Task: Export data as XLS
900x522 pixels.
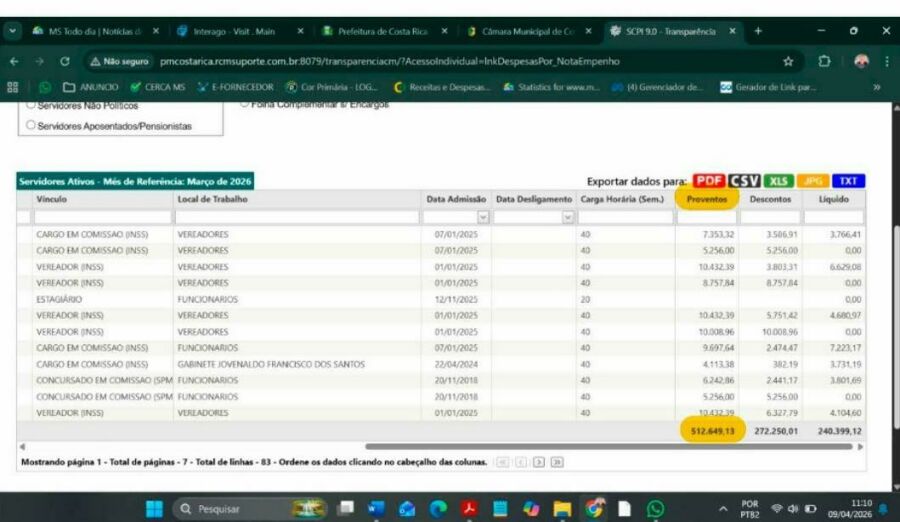Action: click(778, 181)
